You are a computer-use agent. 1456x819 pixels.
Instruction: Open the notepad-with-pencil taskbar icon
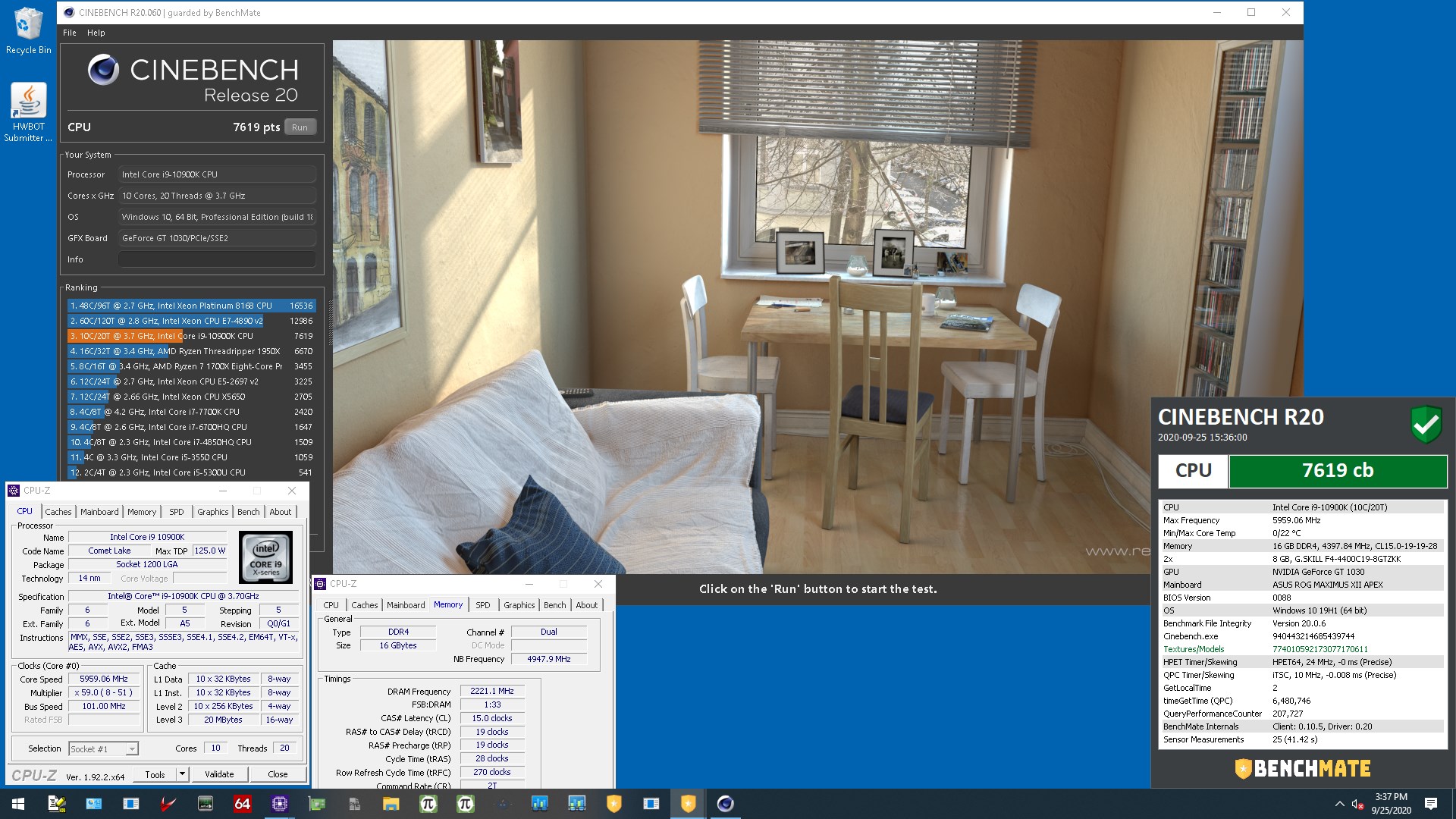(56, 804)
